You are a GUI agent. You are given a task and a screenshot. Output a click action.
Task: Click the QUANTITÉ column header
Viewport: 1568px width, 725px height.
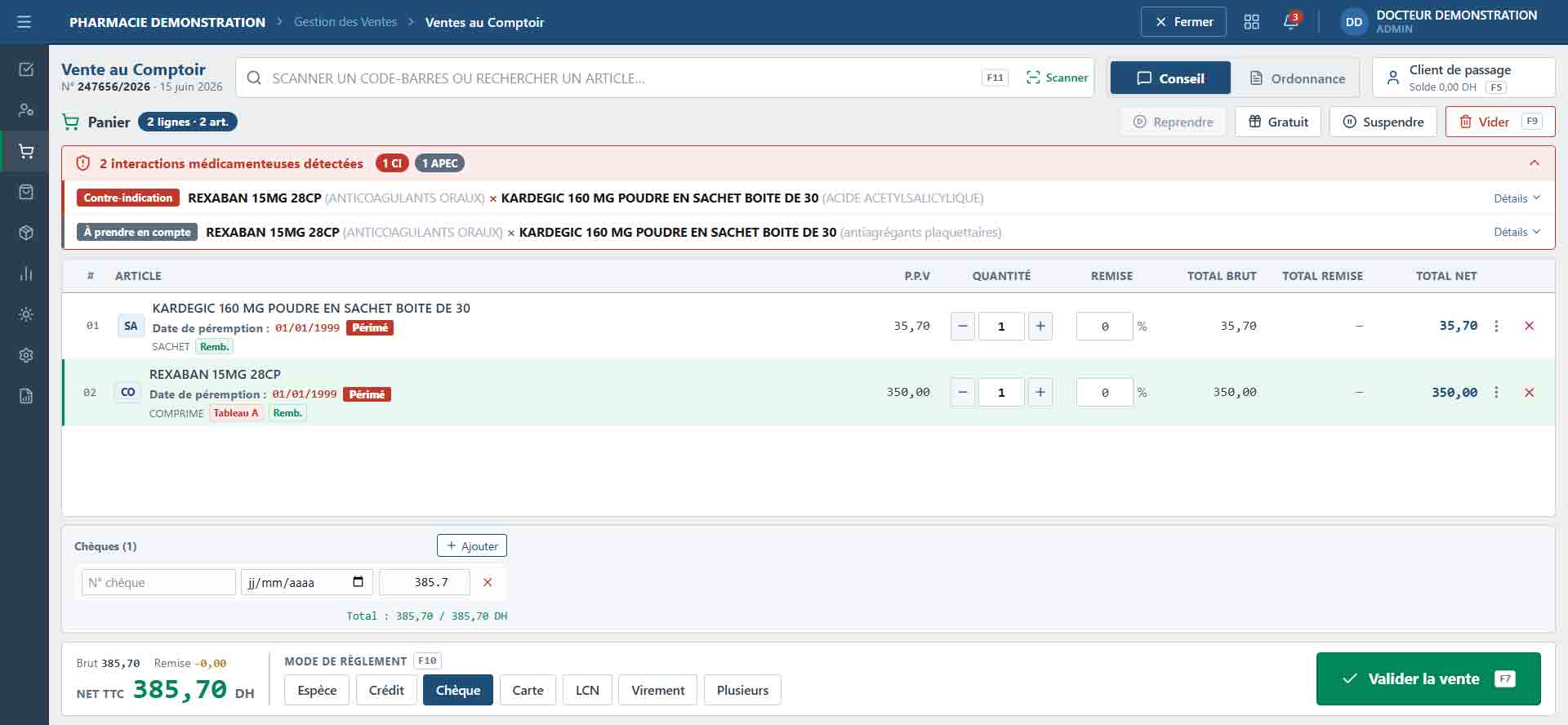point(1001,276)
